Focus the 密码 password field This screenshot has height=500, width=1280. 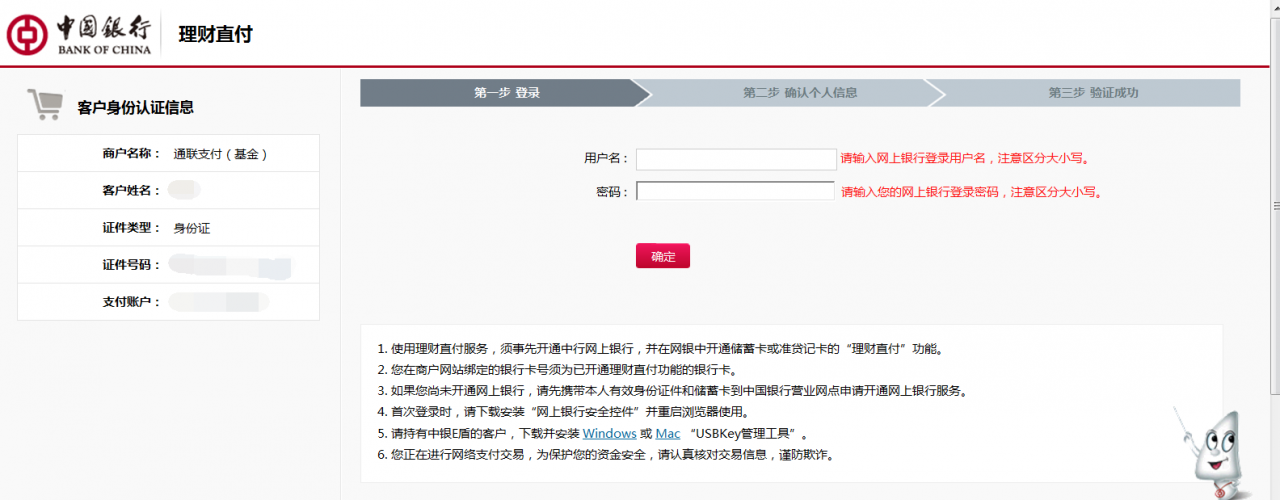click(x=735, y=191)
